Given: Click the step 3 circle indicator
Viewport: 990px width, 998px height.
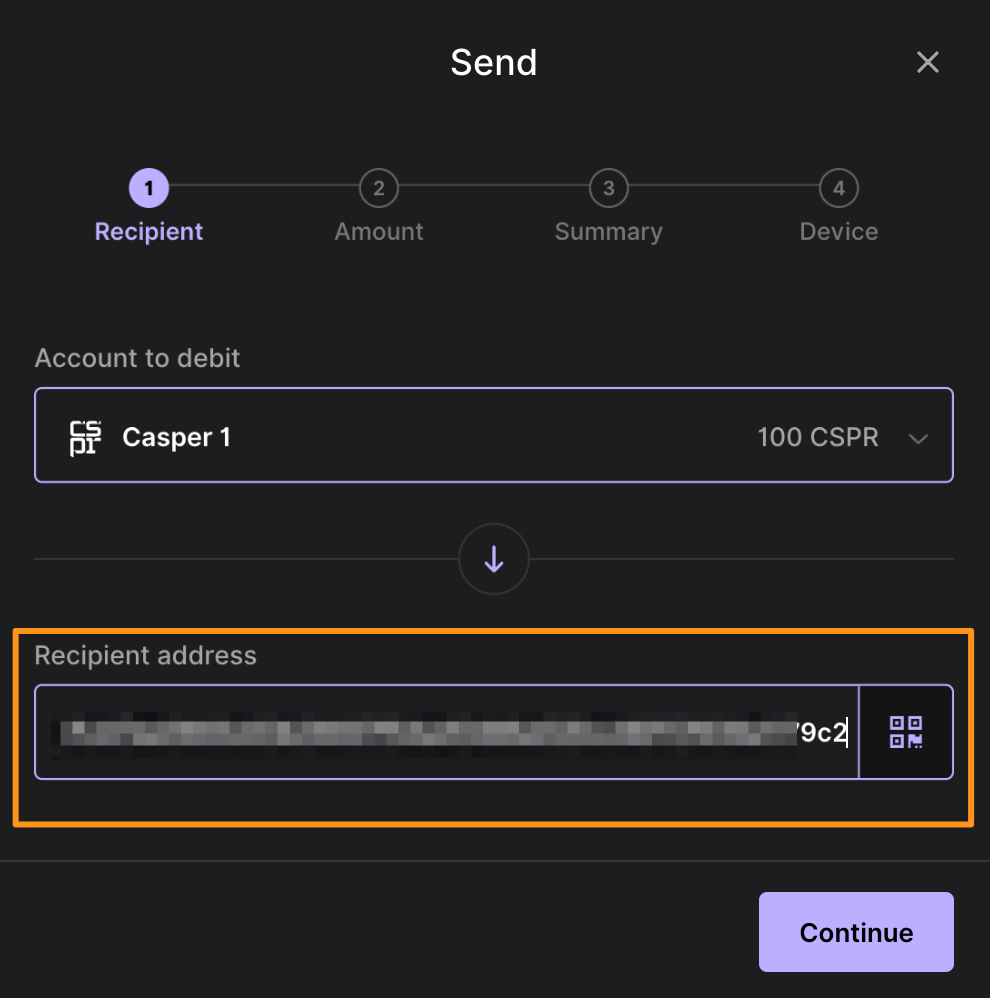Looking at the screenshot, I should click(x=608, y=188).
